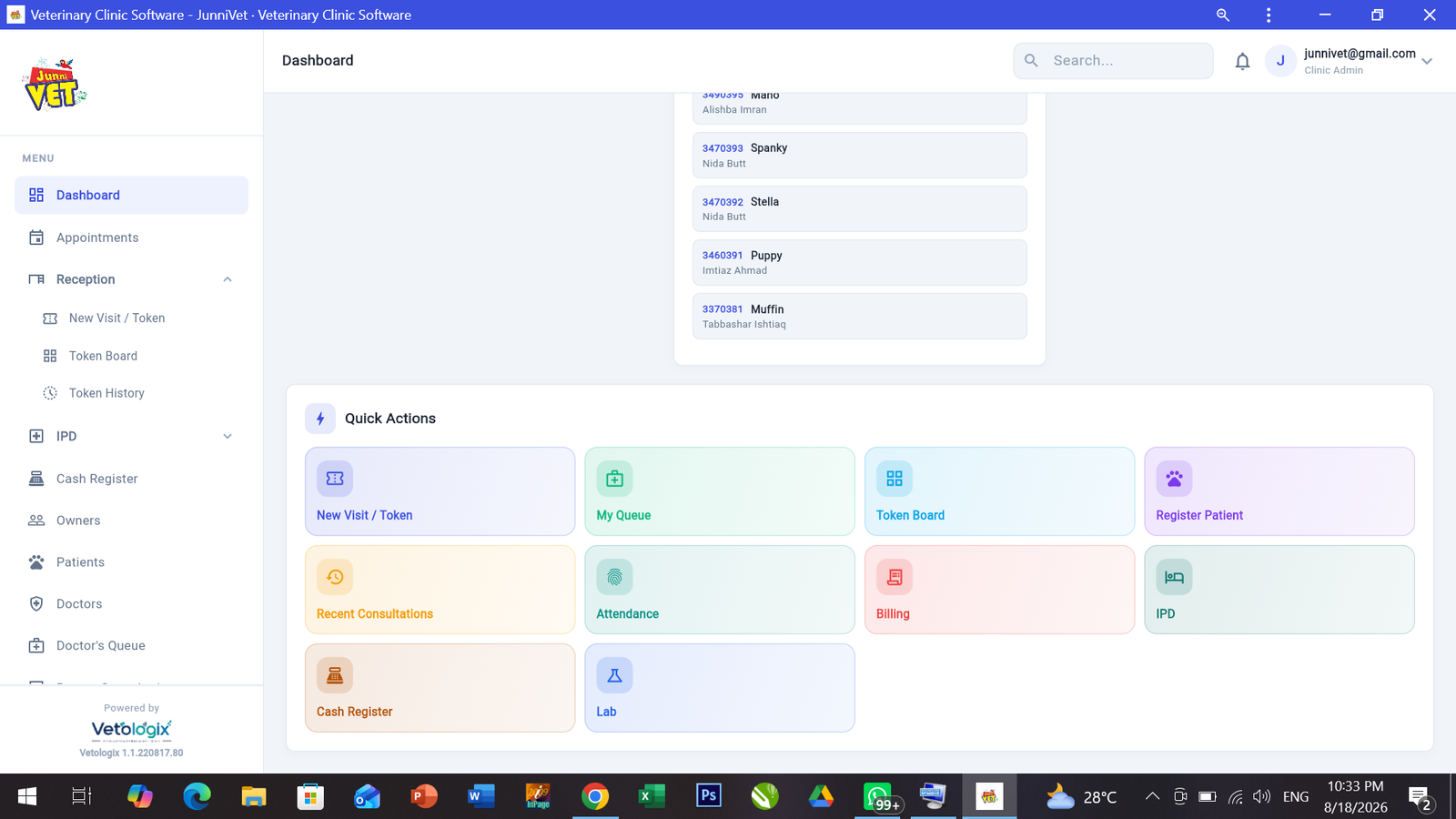Click the IPD bed icon in card

(1174, 577)
